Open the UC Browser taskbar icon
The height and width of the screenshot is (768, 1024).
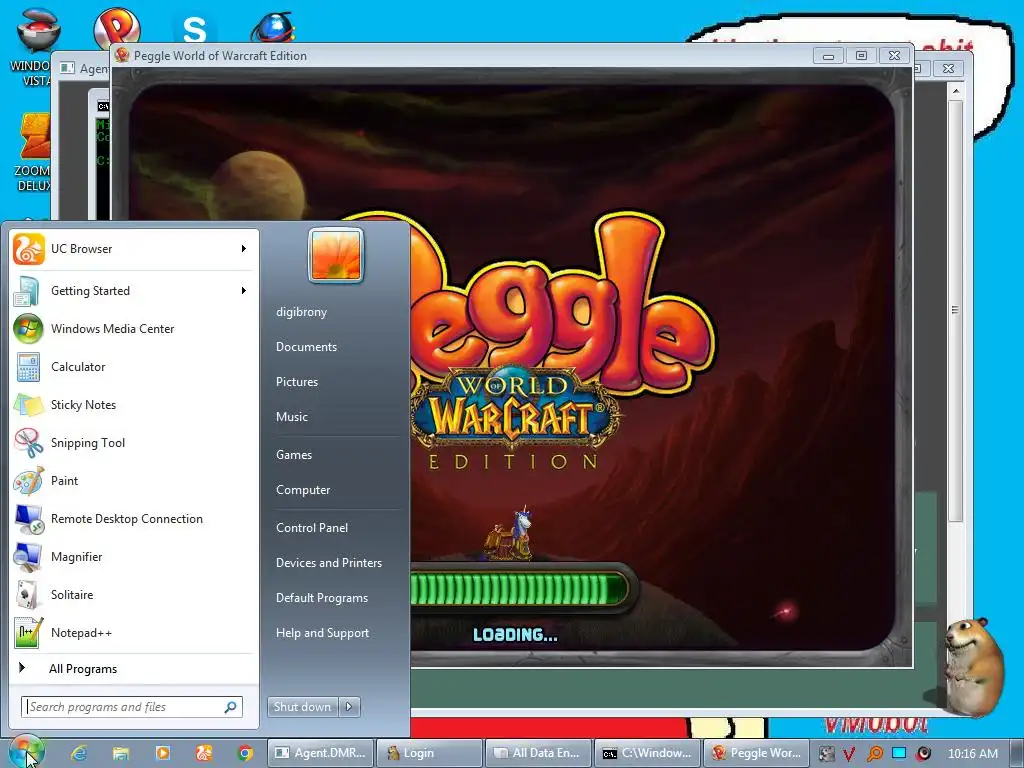204,753
